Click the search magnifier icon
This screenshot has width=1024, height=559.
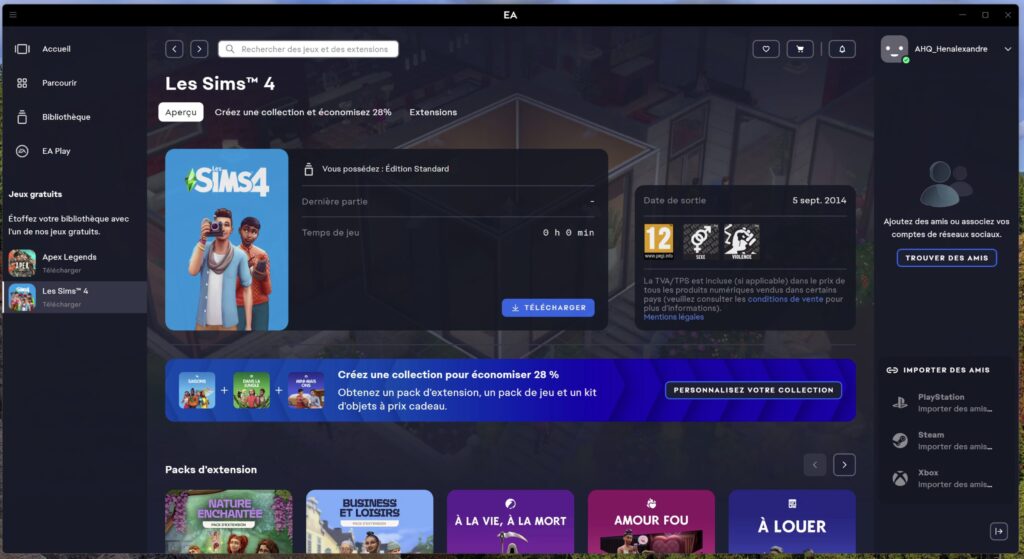(x=230, y=49)
